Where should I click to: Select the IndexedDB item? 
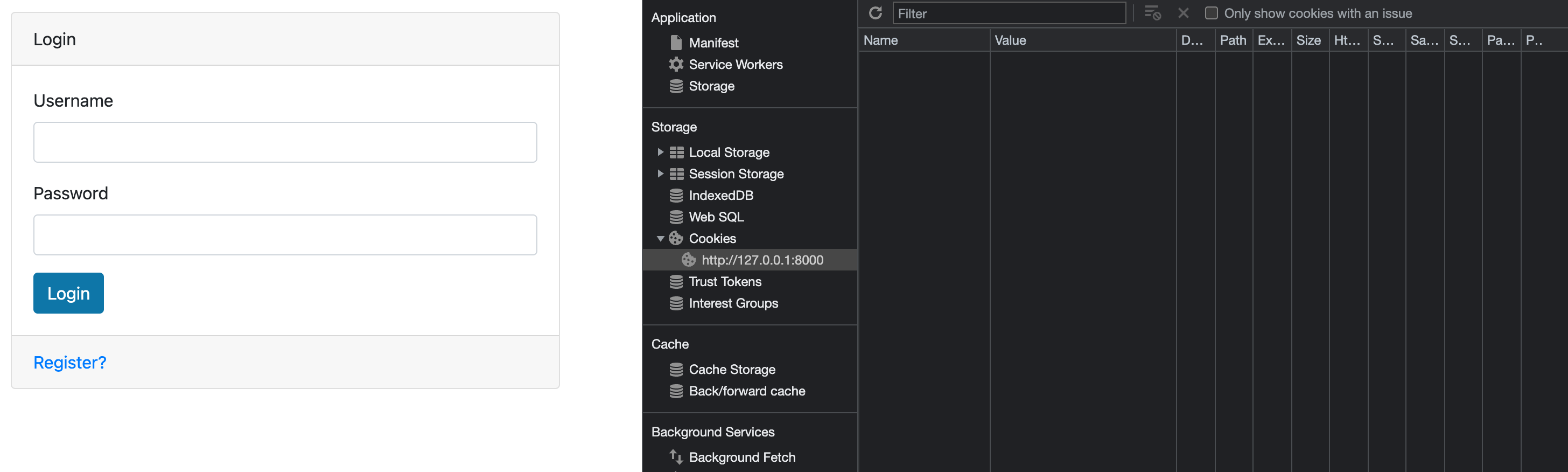pos(720,195)
